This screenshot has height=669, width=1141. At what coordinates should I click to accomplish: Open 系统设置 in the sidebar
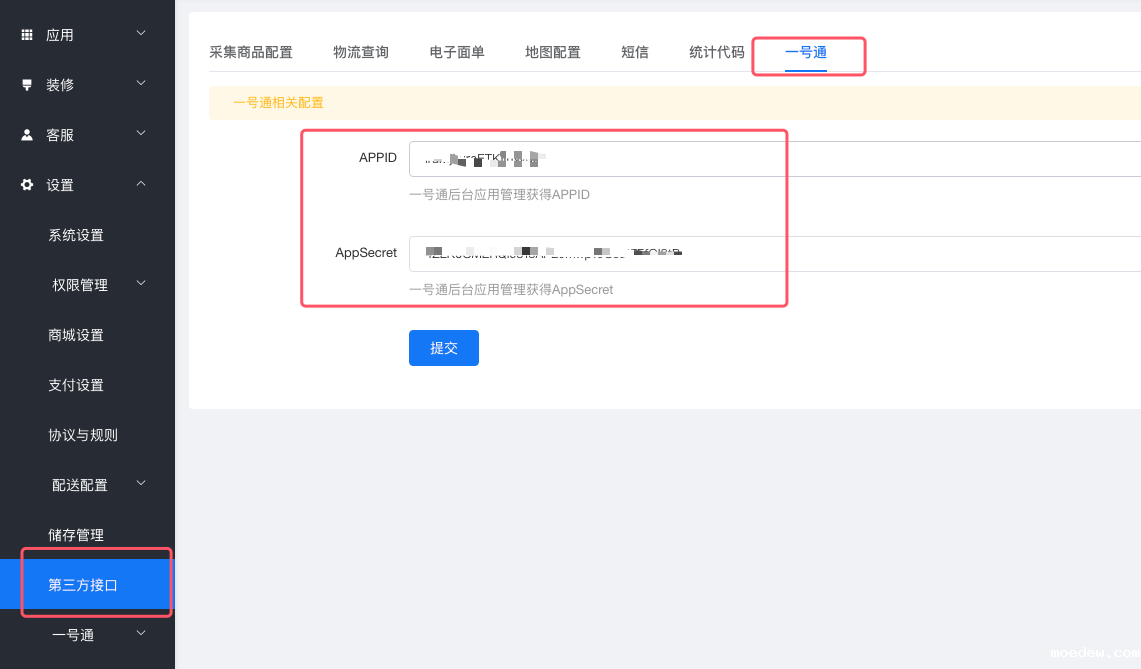tap(76, 235)
